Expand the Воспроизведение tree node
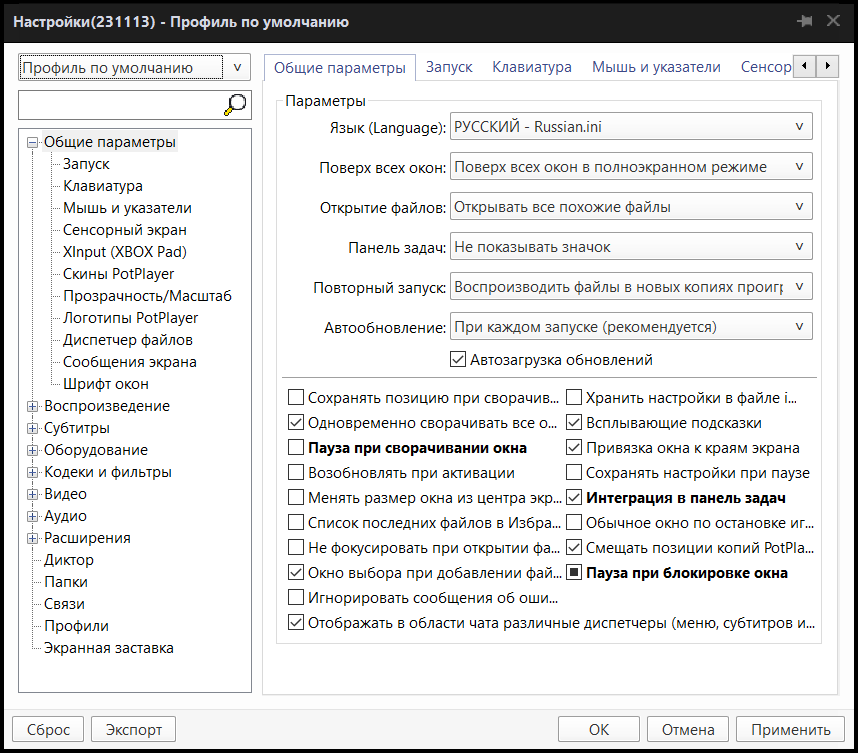858x753 pixels. coord(32,406)
